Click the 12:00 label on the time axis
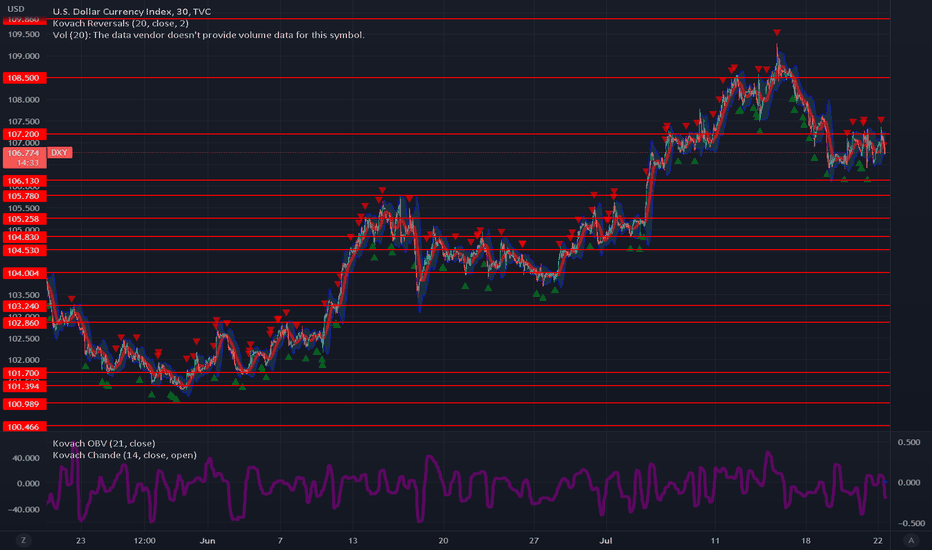 click(x=144, y=540)
